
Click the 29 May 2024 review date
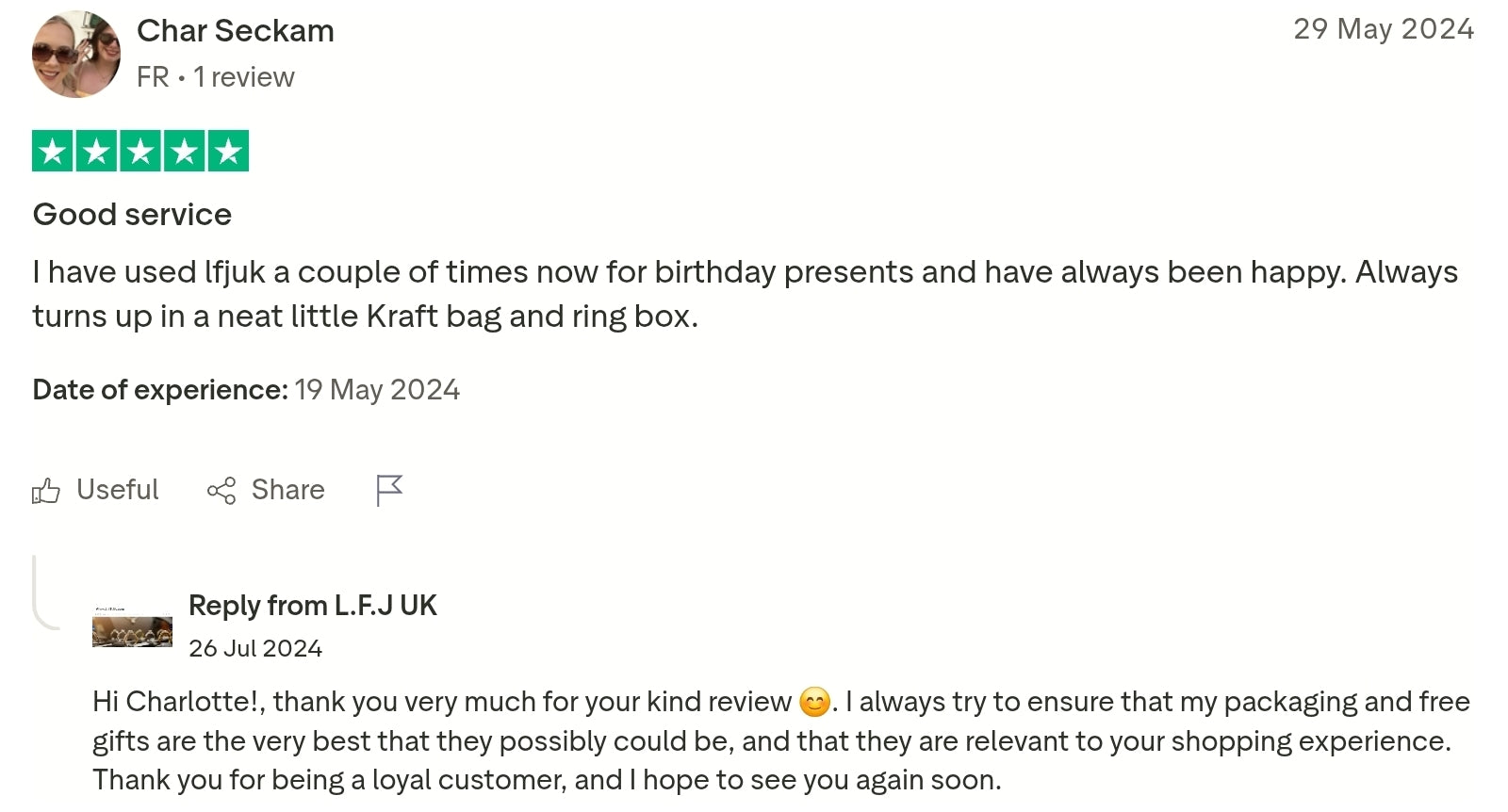(1383, 29)
